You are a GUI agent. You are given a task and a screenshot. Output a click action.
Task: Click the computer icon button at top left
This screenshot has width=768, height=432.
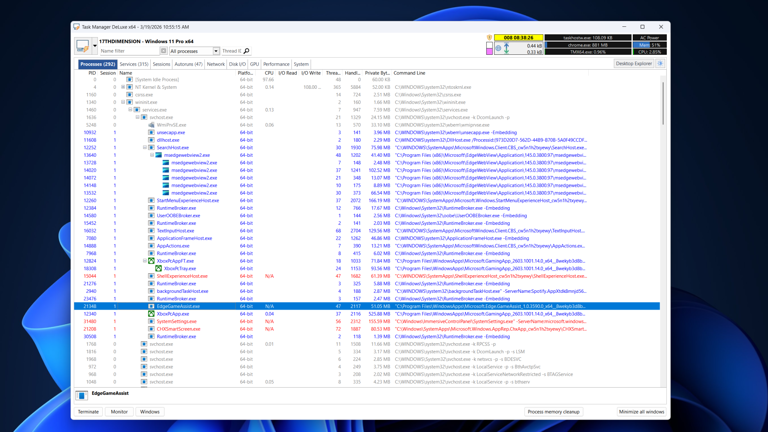tap(82, 46)
